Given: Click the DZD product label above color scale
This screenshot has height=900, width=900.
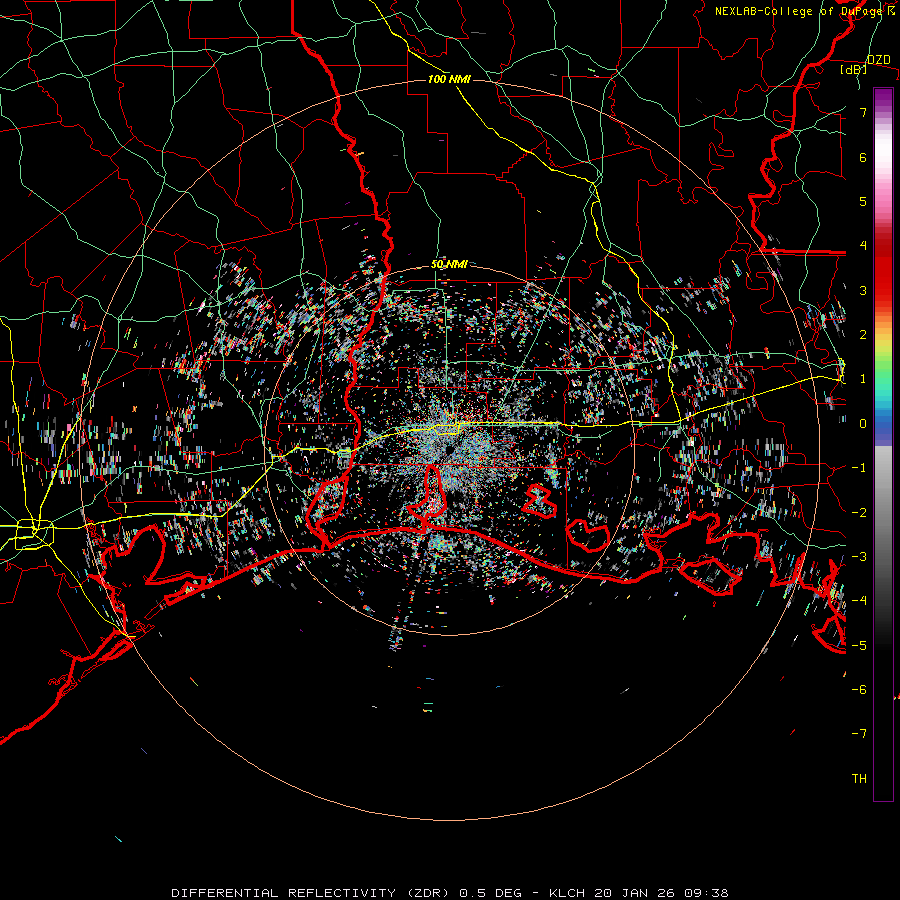Looking at the screenshot, I should 878,60.
